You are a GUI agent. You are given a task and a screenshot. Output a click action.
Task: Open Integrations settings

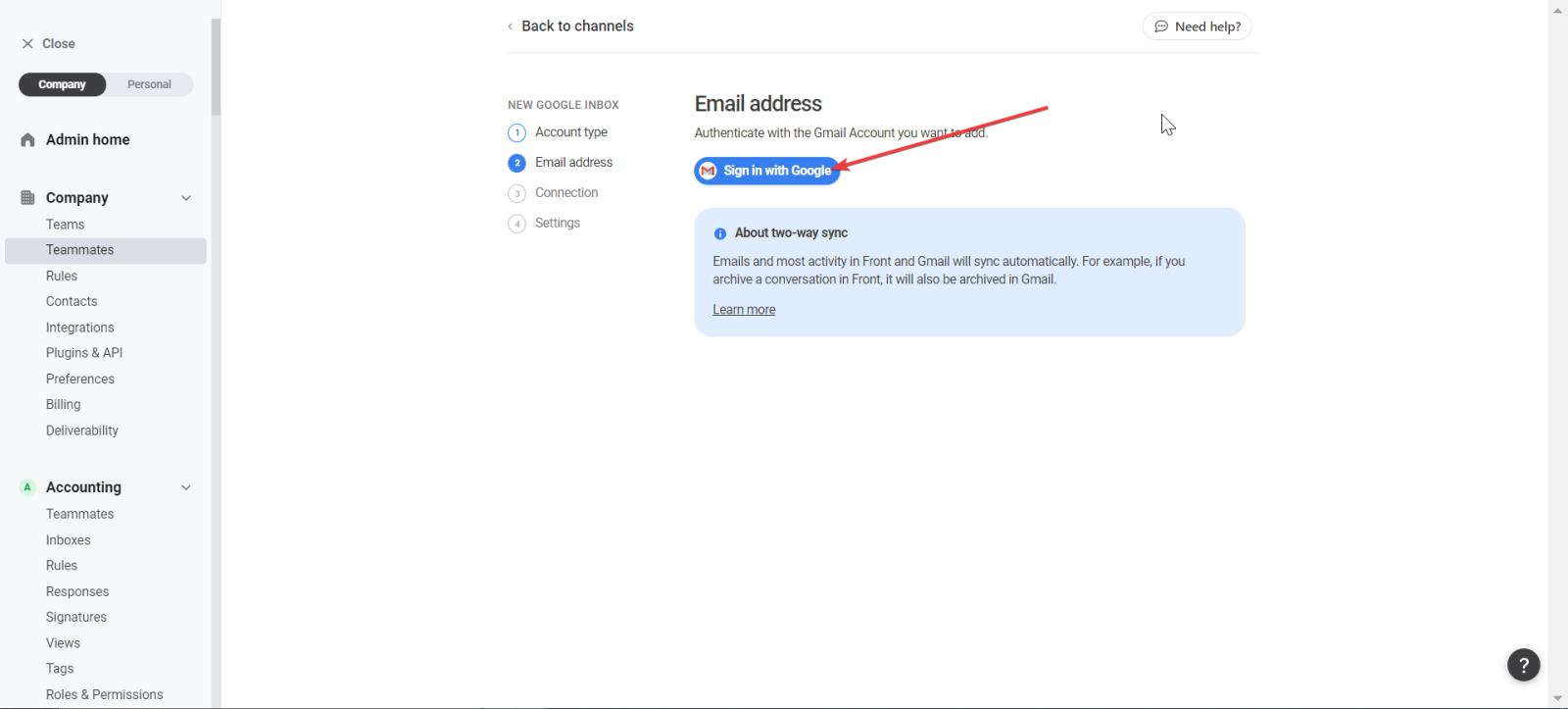pos(80,328)
